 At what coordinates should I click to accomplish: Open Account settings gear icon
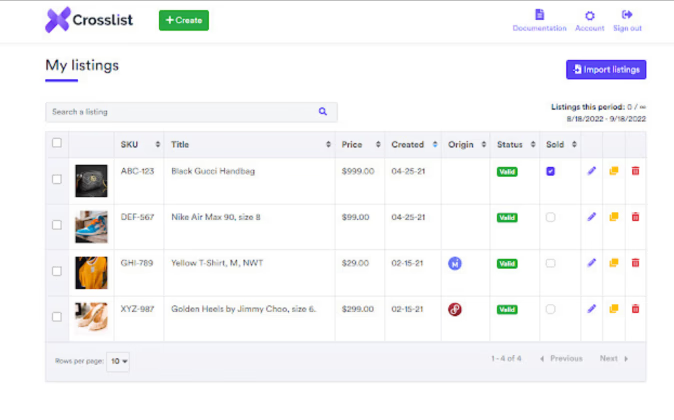[x=590, y=16]
